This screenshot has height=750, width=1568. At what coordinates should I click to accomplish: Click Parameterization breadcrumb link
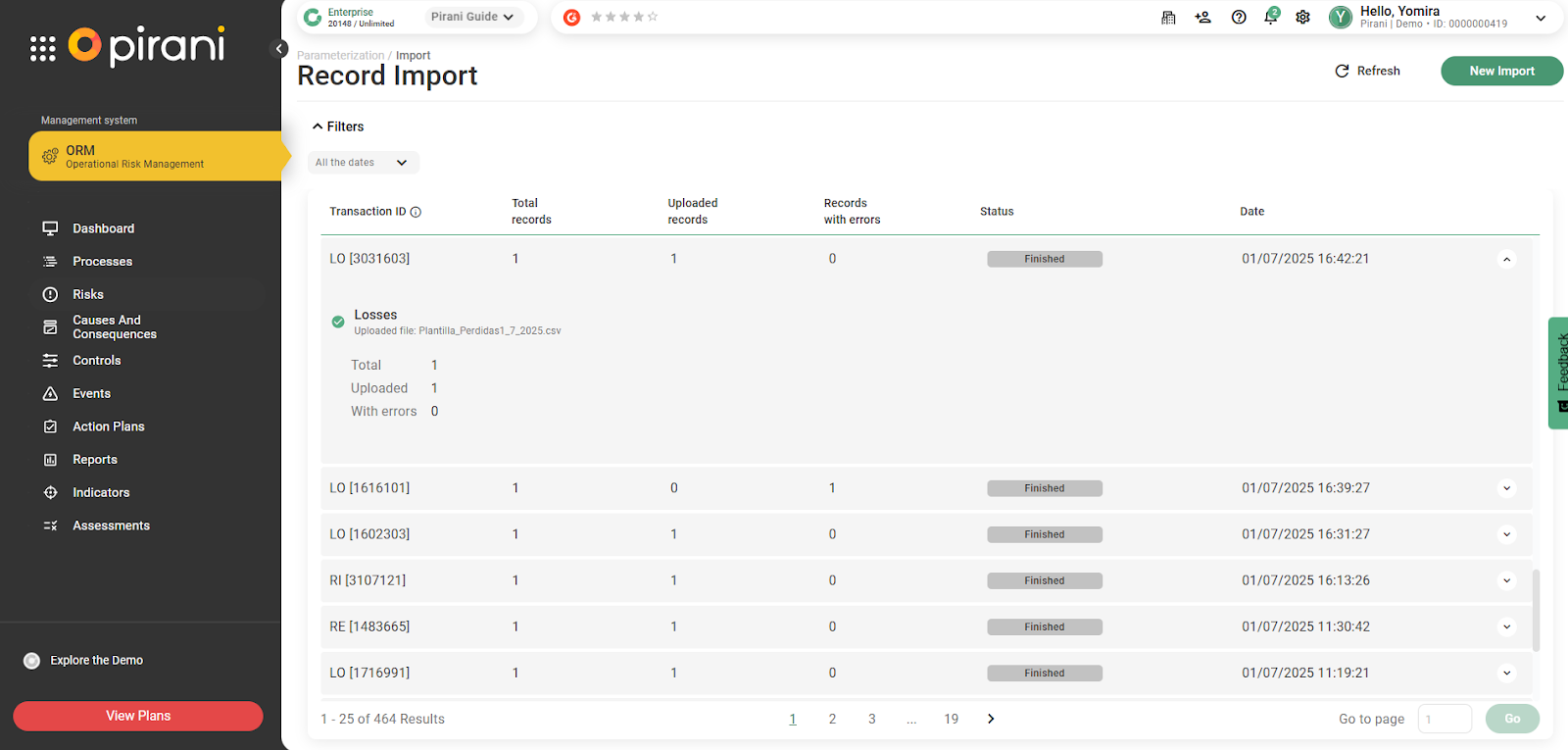tap(340, 56)
